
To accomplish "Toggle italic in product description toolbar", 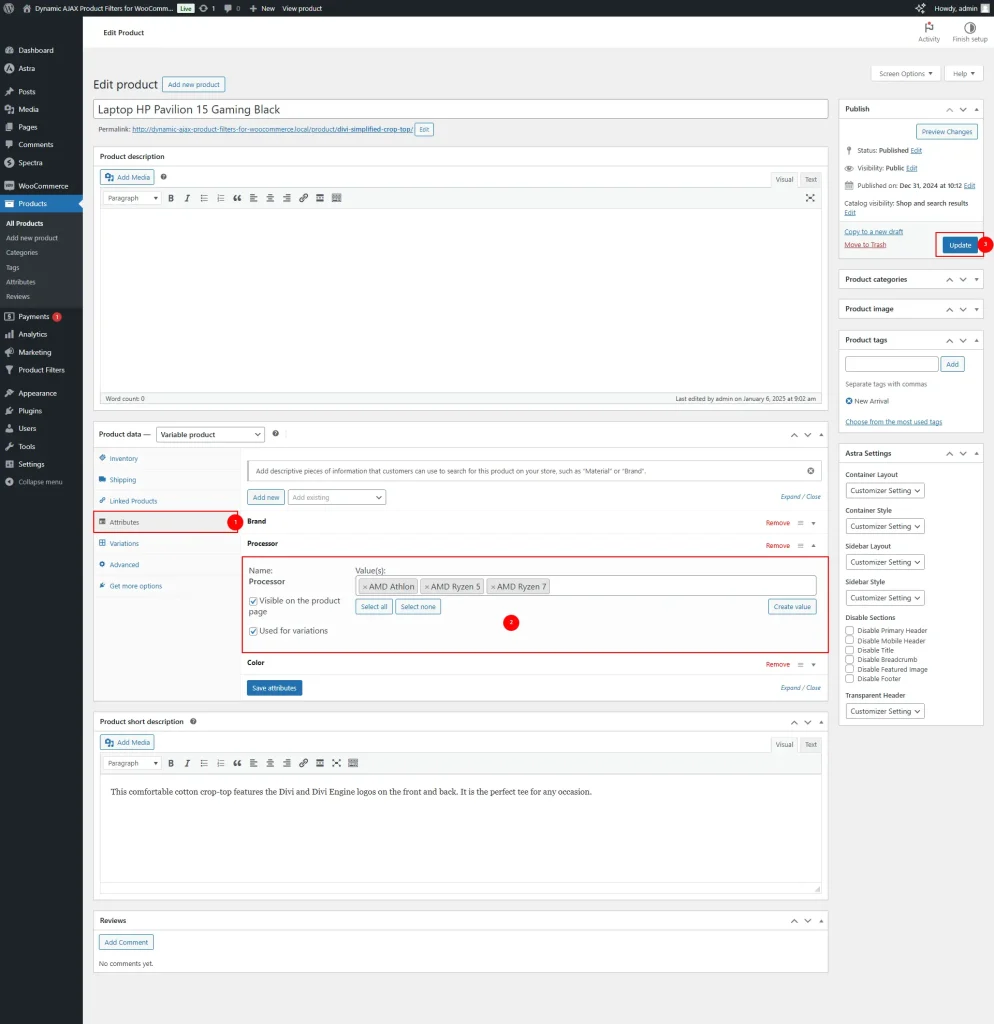I will pyautogui.click(x=187, y=198).
